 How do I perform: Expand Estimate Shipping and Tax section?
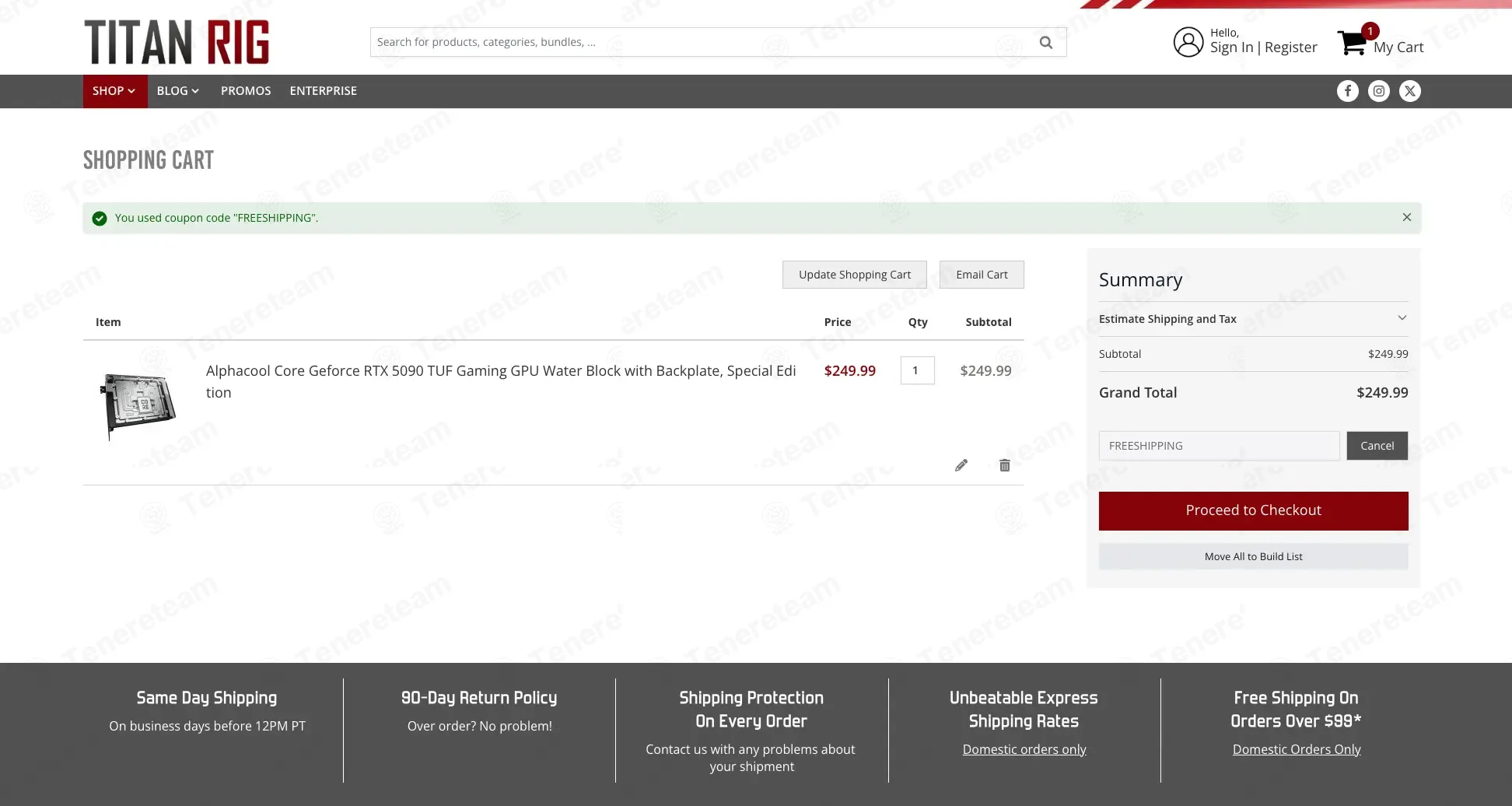pyautogui.click(x=1254, y=319)
